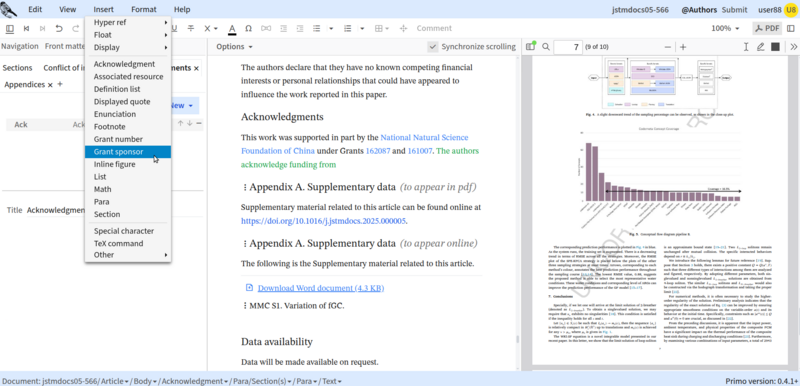Toggle the left navigation panel icon
This screenshot has width=800, height=386.
tap(10, 29)
